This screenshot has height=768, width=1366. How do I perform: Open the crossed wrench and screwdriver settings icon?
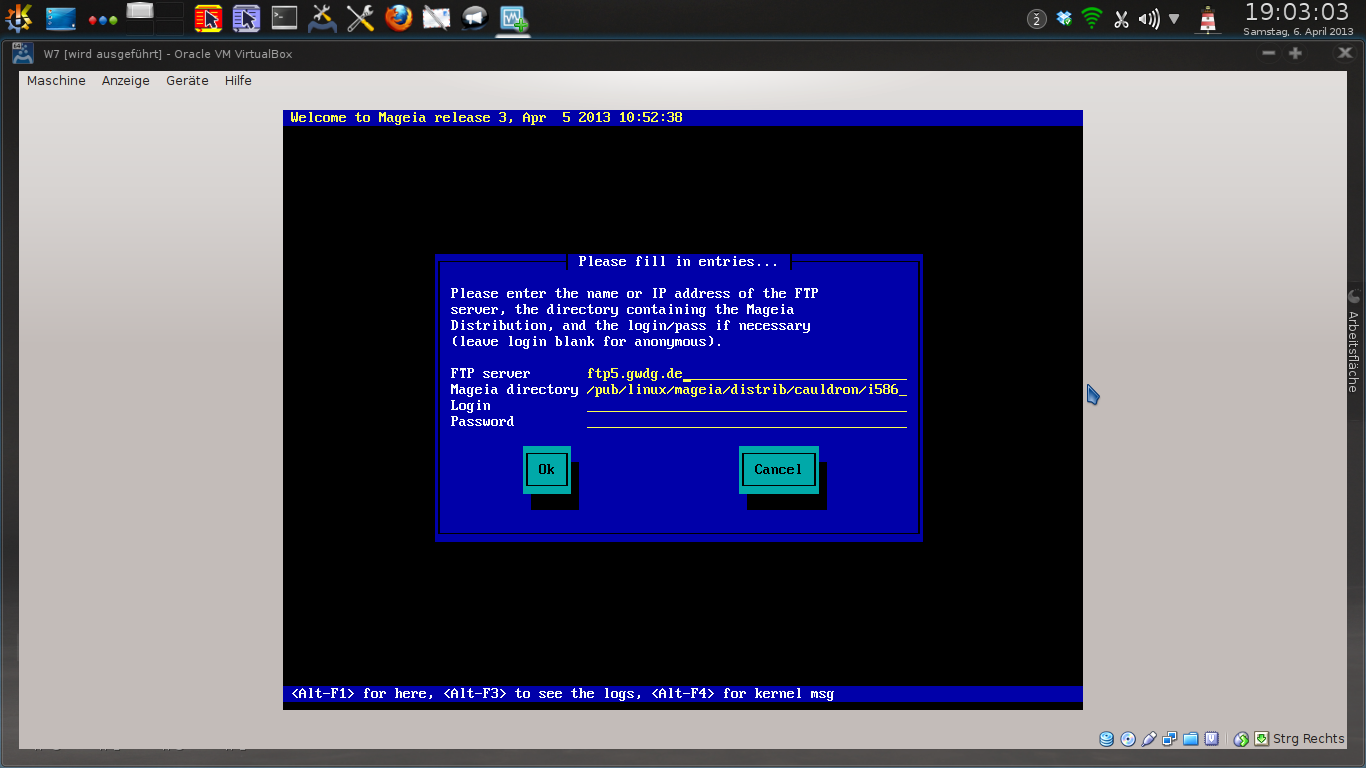tap(360, 18)
